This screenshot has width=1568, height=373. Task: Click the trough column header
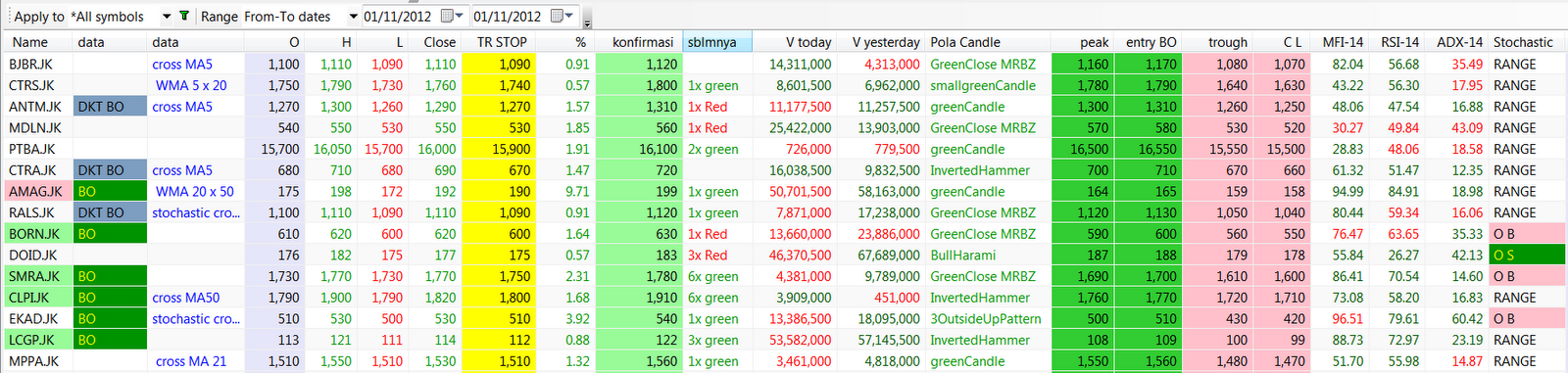pyautogui.click(x=1217, y=42)
